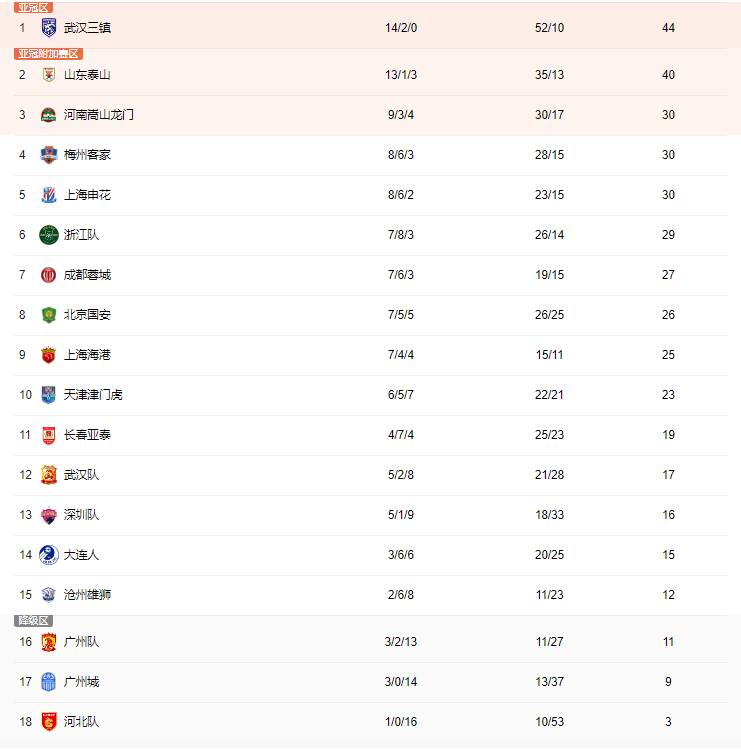Click the 亚冠区 zone label
Image resolution: width=741 pixels, height=749 pixels.
click(33, 7)
